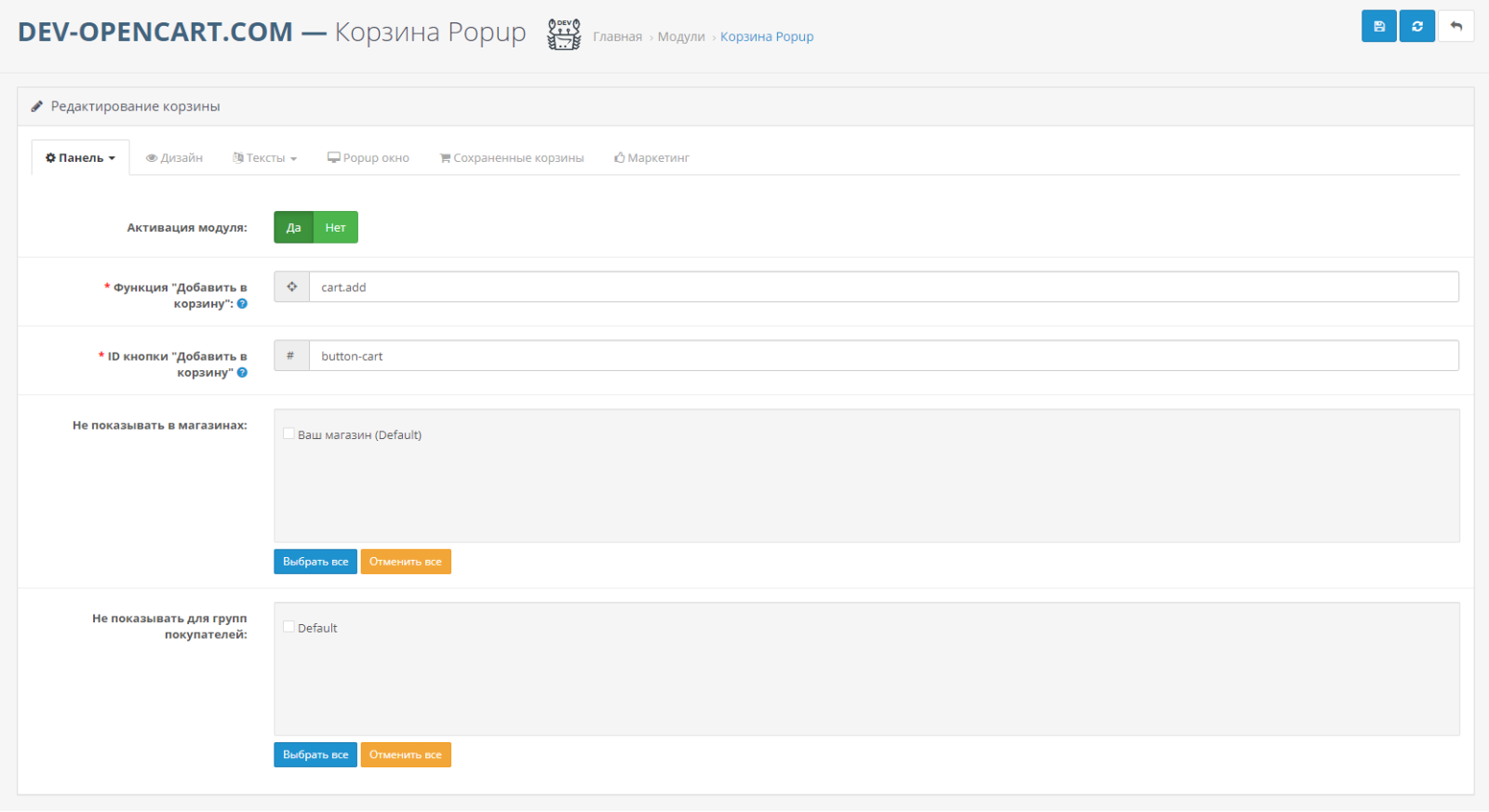The image size is (1489, 812).
Task: Set module activation to Нет
Action: click(x=335, y=227)
